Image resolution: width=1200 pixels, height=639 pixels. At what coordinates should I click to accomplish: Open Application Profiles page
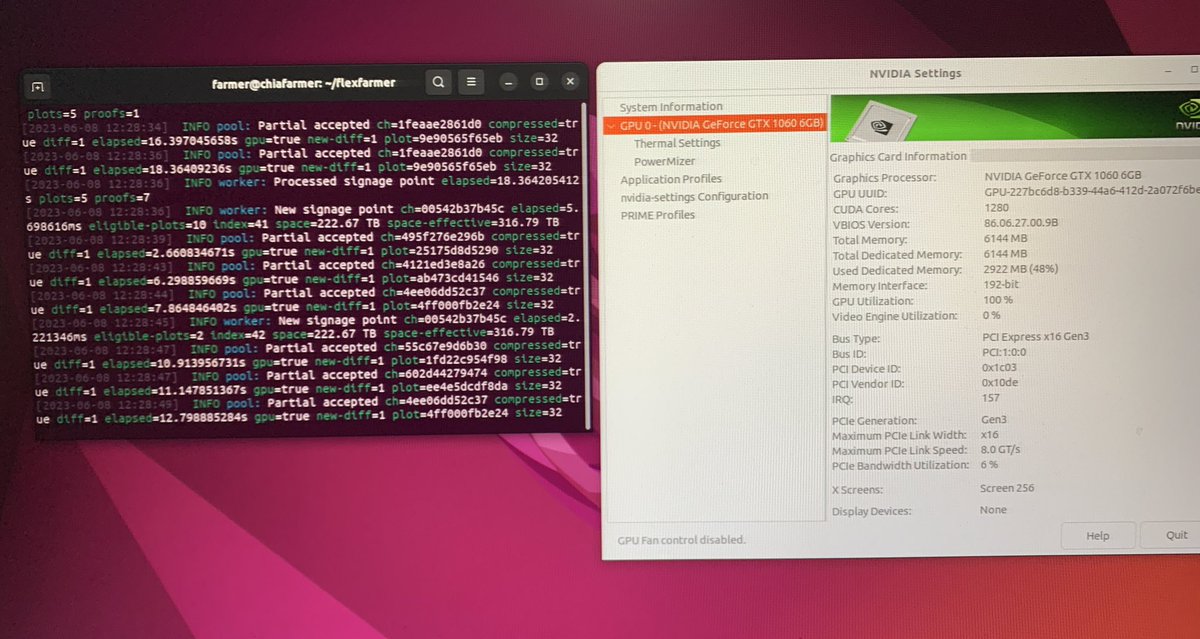point(671,179)
